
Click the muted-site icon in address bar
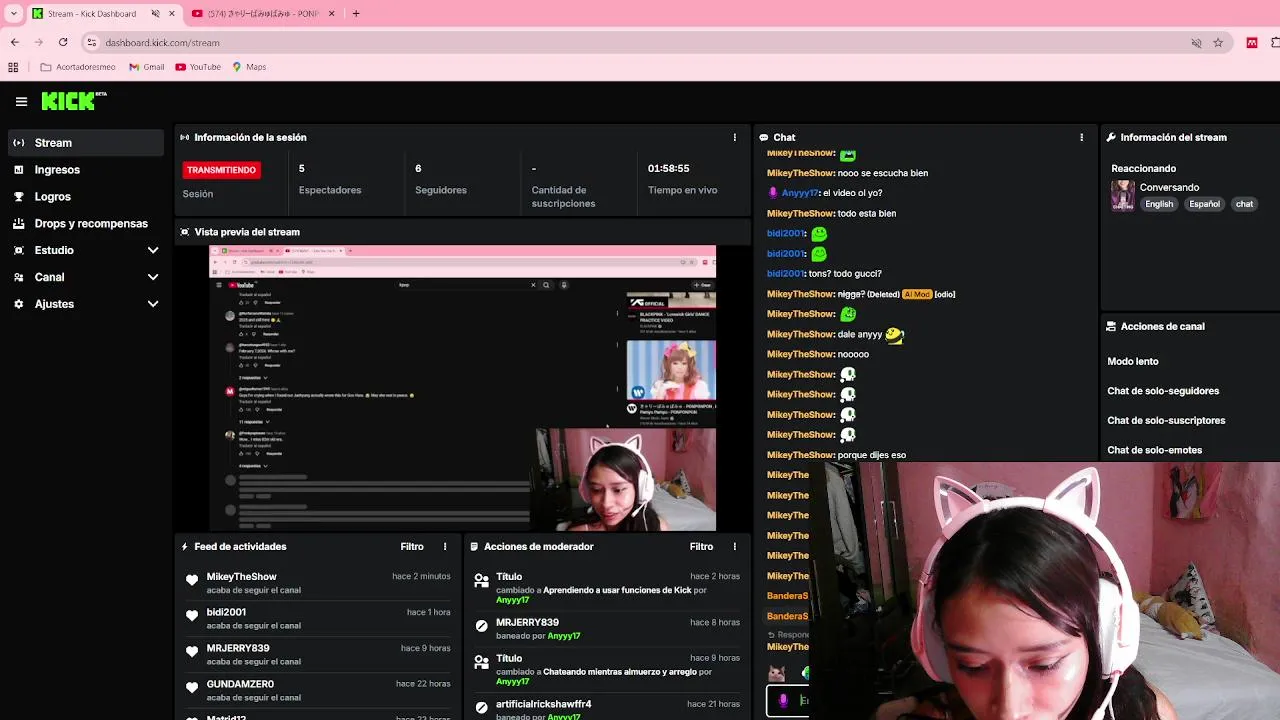(x=1196, y=43)
